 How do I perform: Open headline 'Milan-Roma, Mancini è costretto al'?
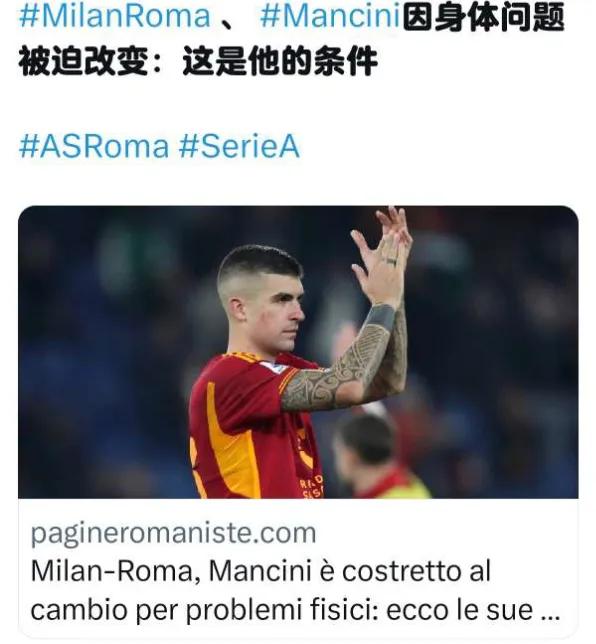[261, 571]
